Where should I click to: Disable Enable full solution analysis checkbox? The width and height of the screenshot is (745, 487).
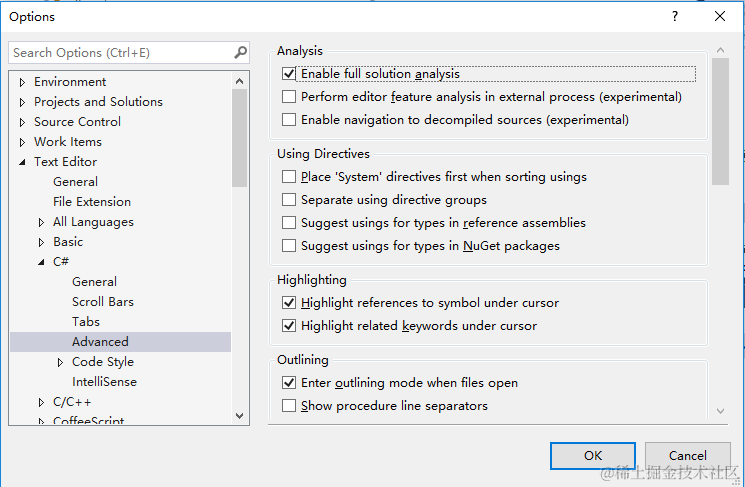click(289, 74)
